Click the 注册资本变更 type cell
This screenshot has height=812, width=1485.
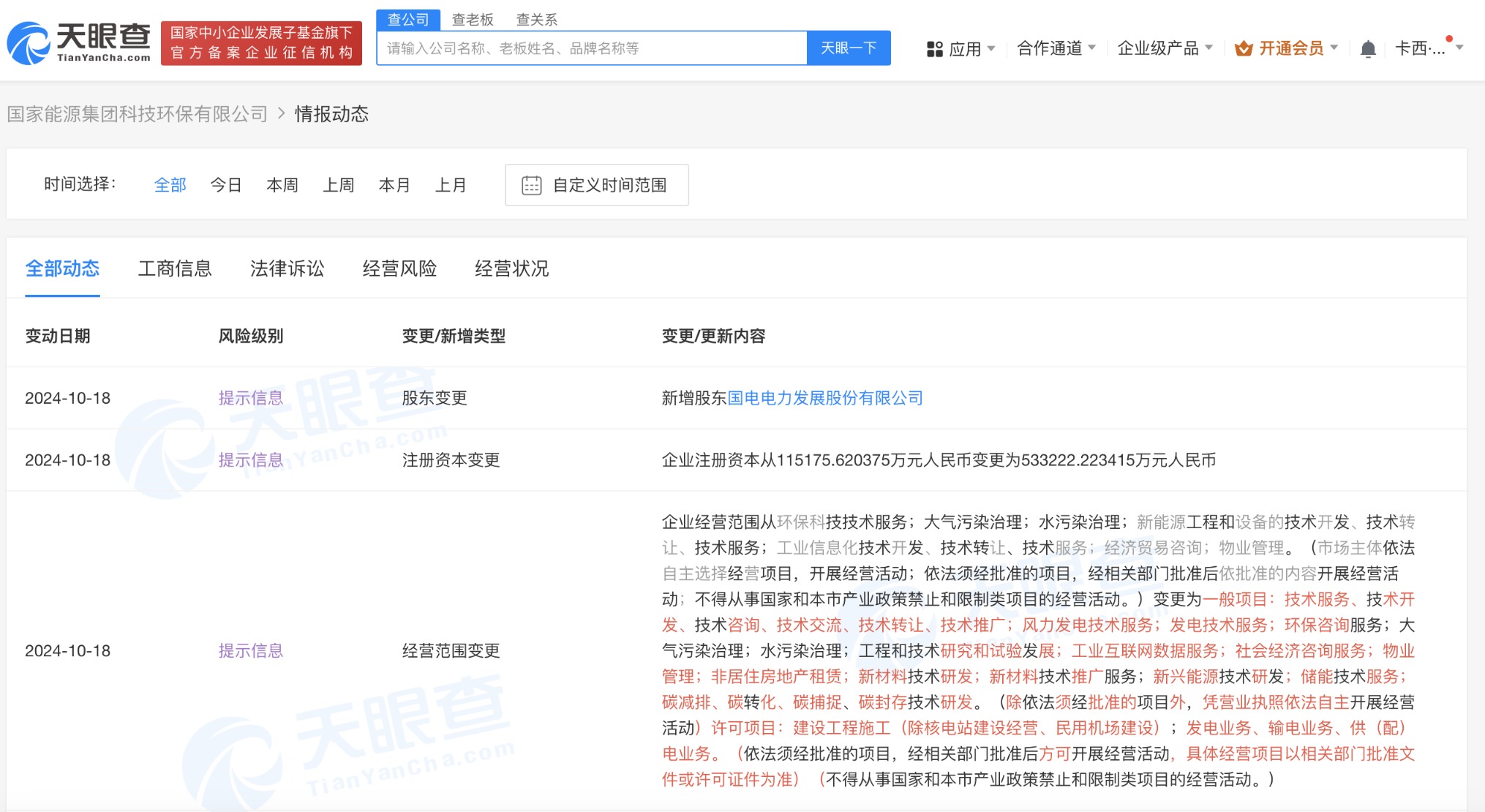451,460
